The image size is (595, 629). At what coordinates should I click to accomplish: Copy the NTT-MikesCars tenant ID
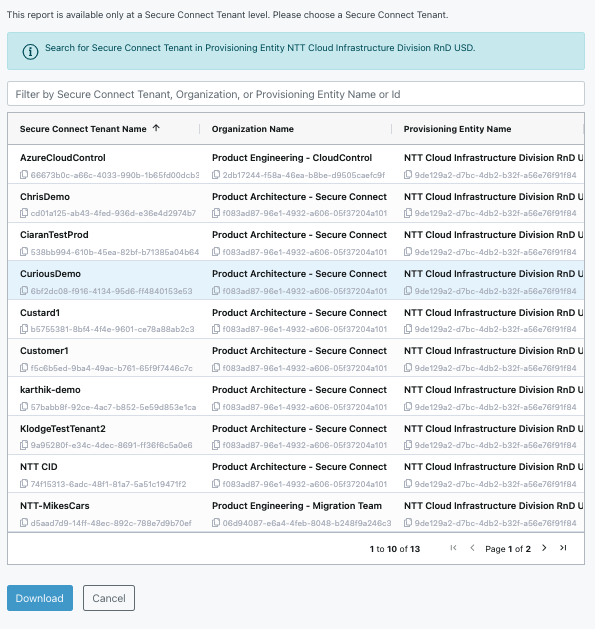(x=24, y=523)
